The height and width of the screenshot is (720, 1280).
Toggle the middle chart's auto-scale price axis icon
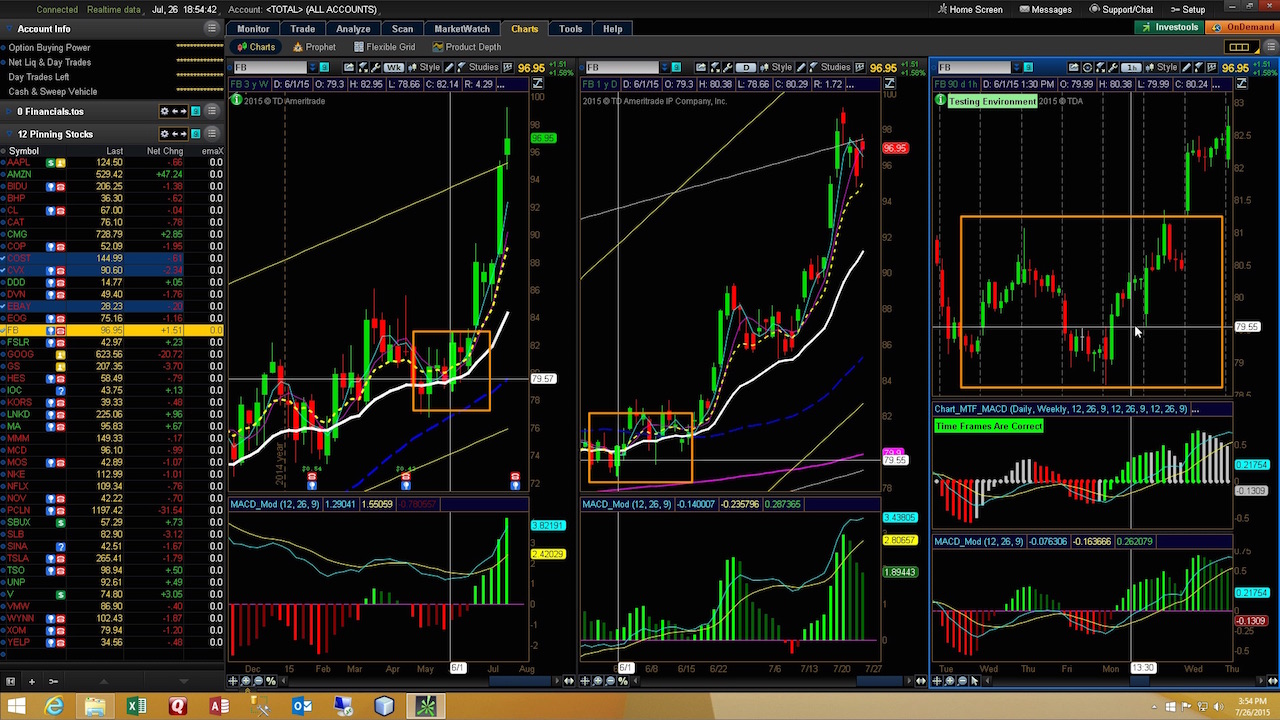[889, 84]
